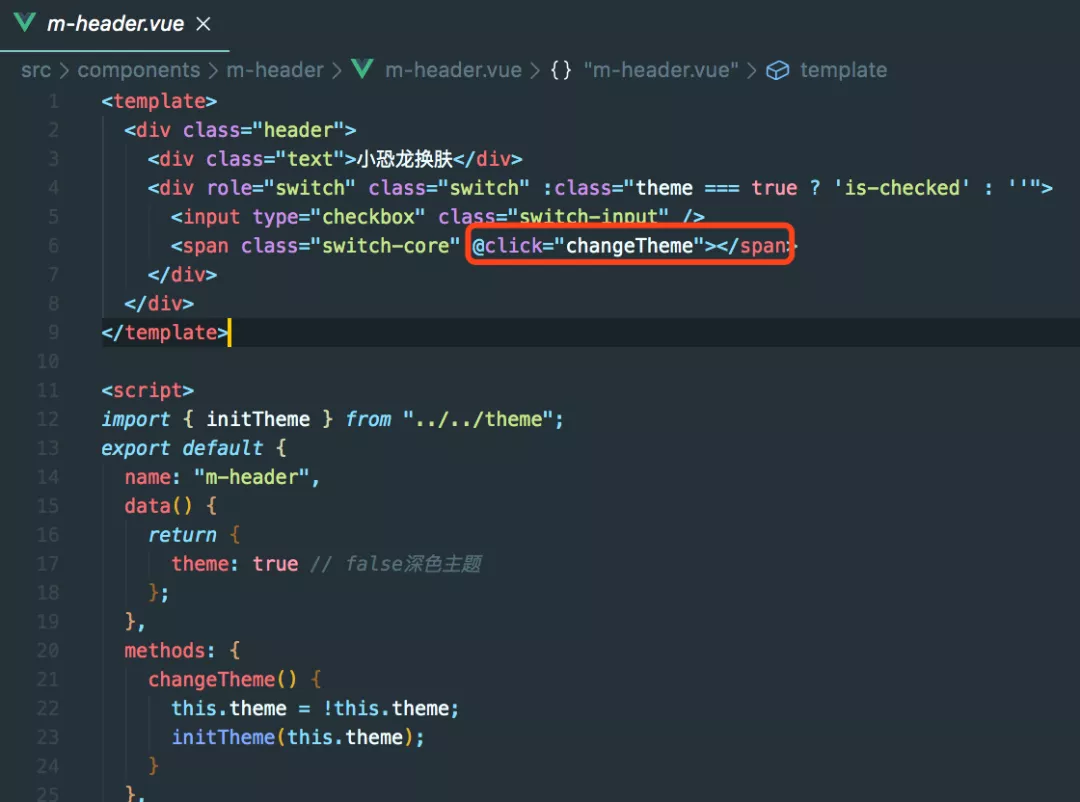Open the m-header folder breadcrumb
Image resolution: width=1080 pixels, height=802 pixels.
(275, 70)
